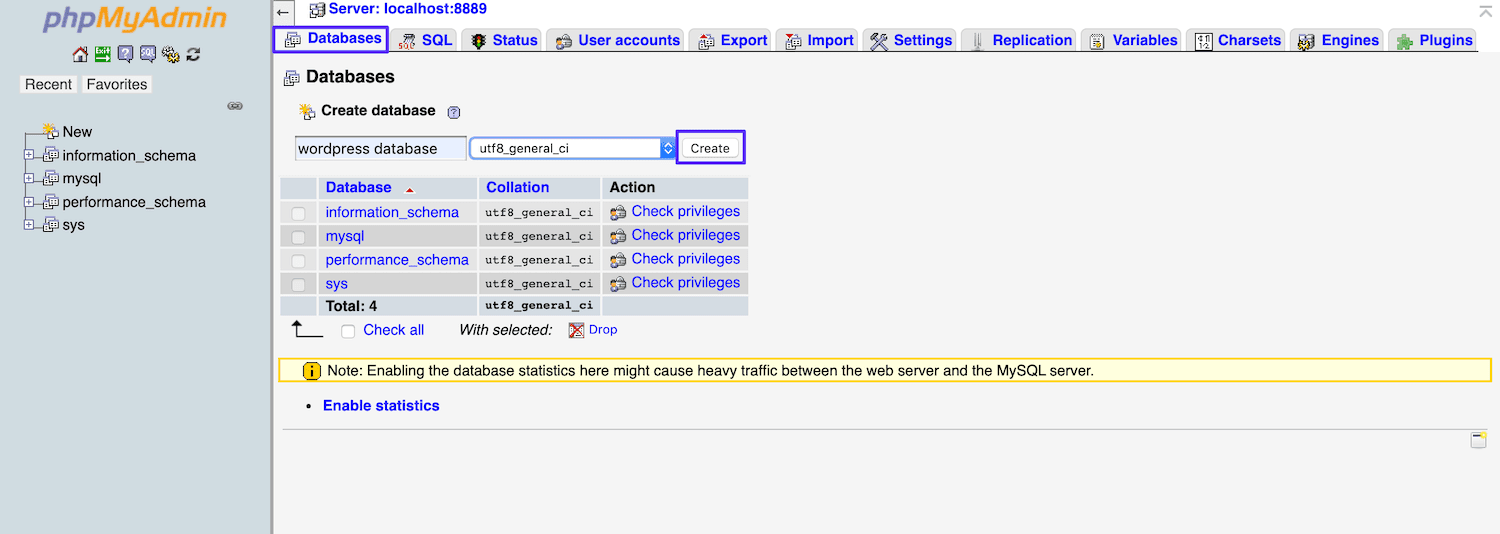Viewport: 1500px width, 534px height.
Task: Expand the information_schema tree node
Action: [29, 155]
